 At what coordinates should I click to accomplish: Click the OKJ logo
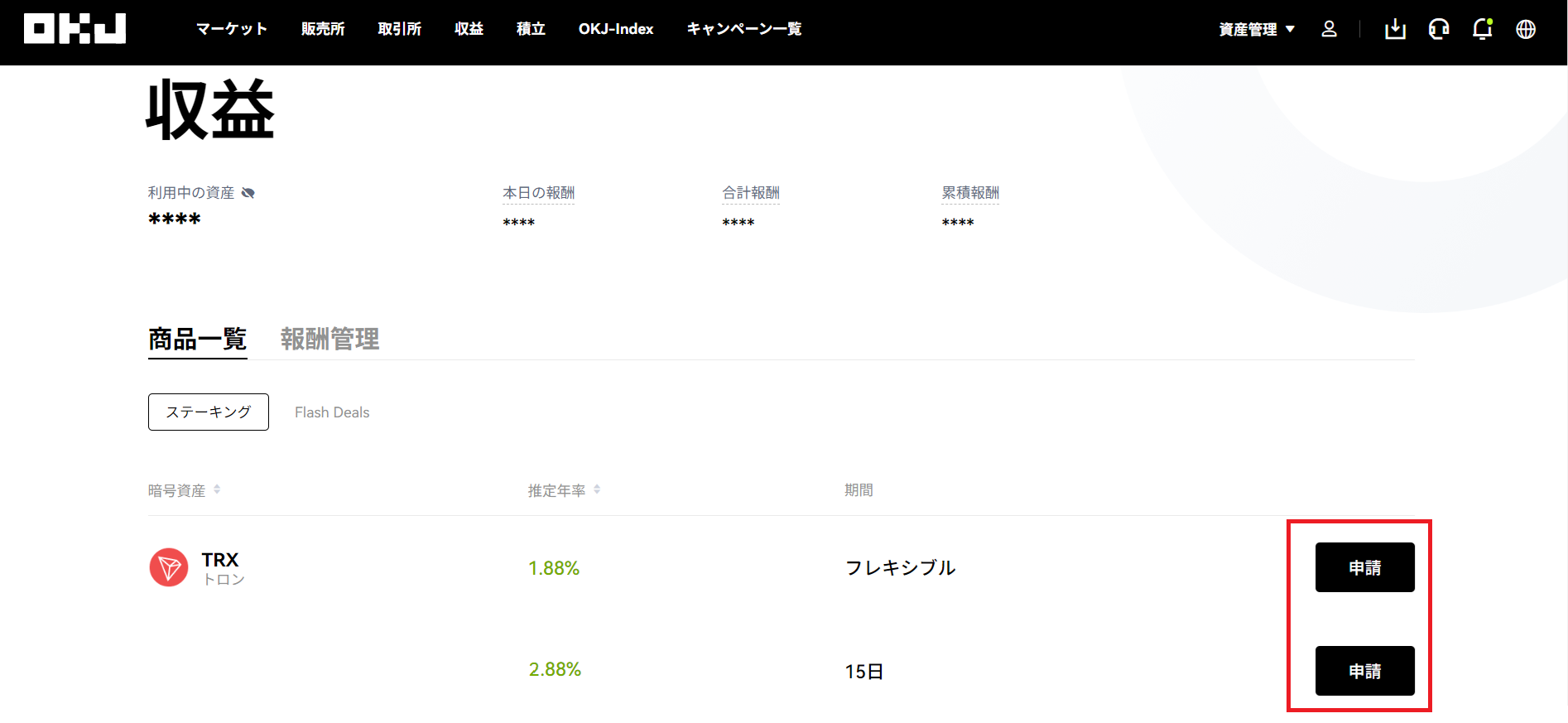[75, 29]
